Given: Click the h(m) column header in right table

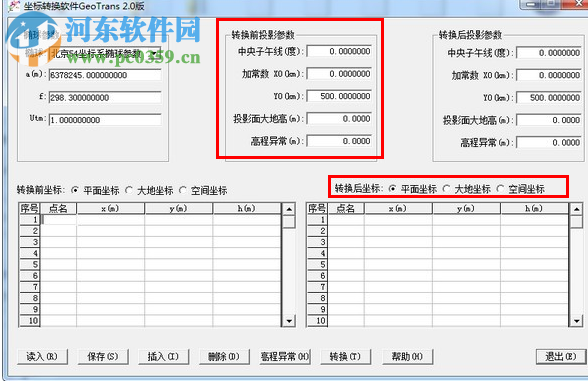Looking at the screenshot, I should click(534, 208).
